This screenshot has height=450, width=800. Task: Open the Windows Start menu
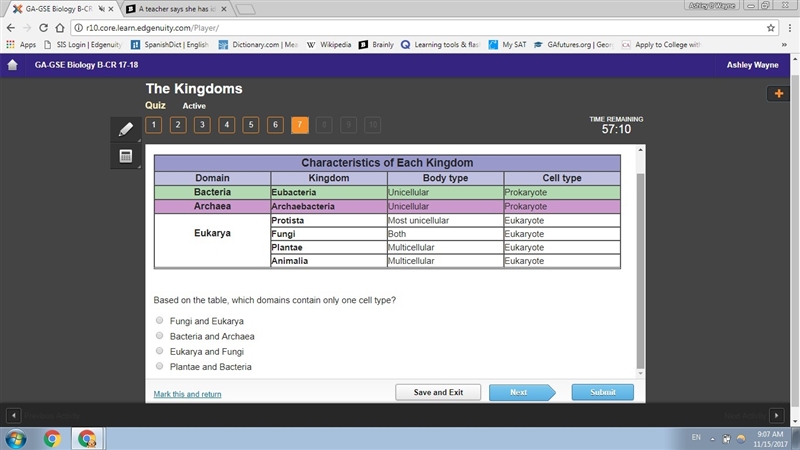pos(16,439)
